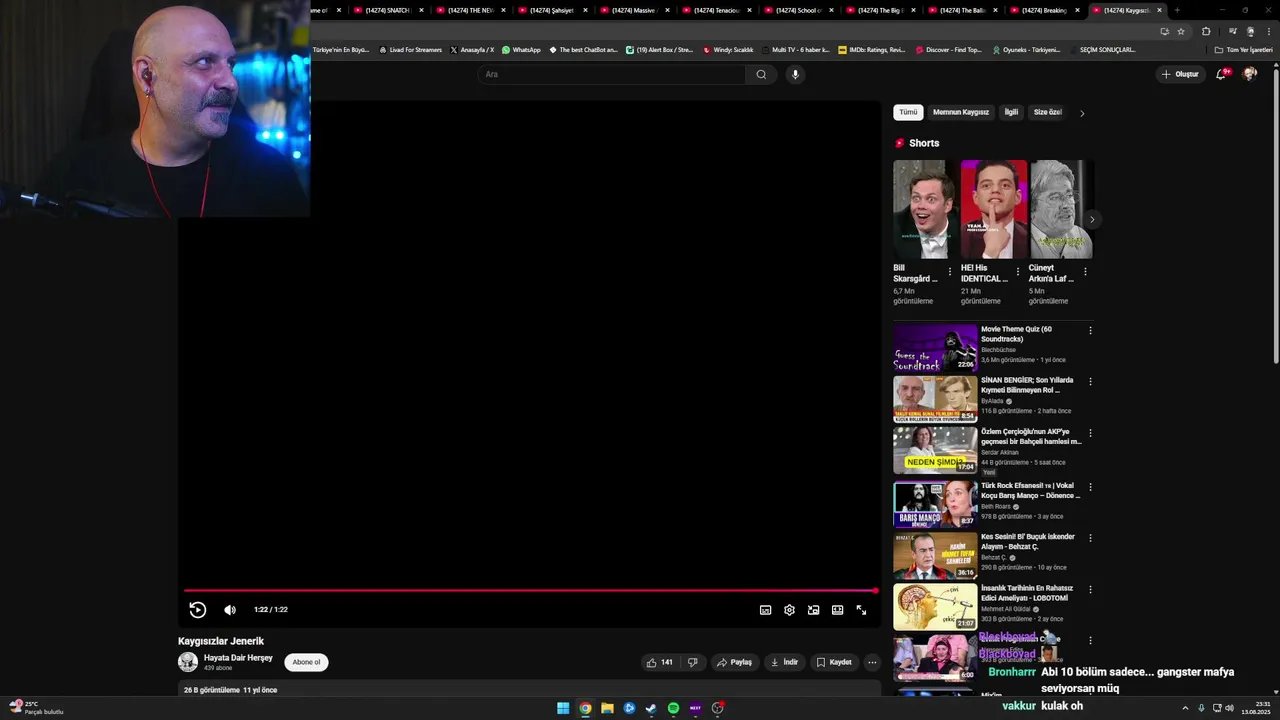
Task: Open the account profile avatar menu
Action: pyautogui.click(x=1249, y=74)
